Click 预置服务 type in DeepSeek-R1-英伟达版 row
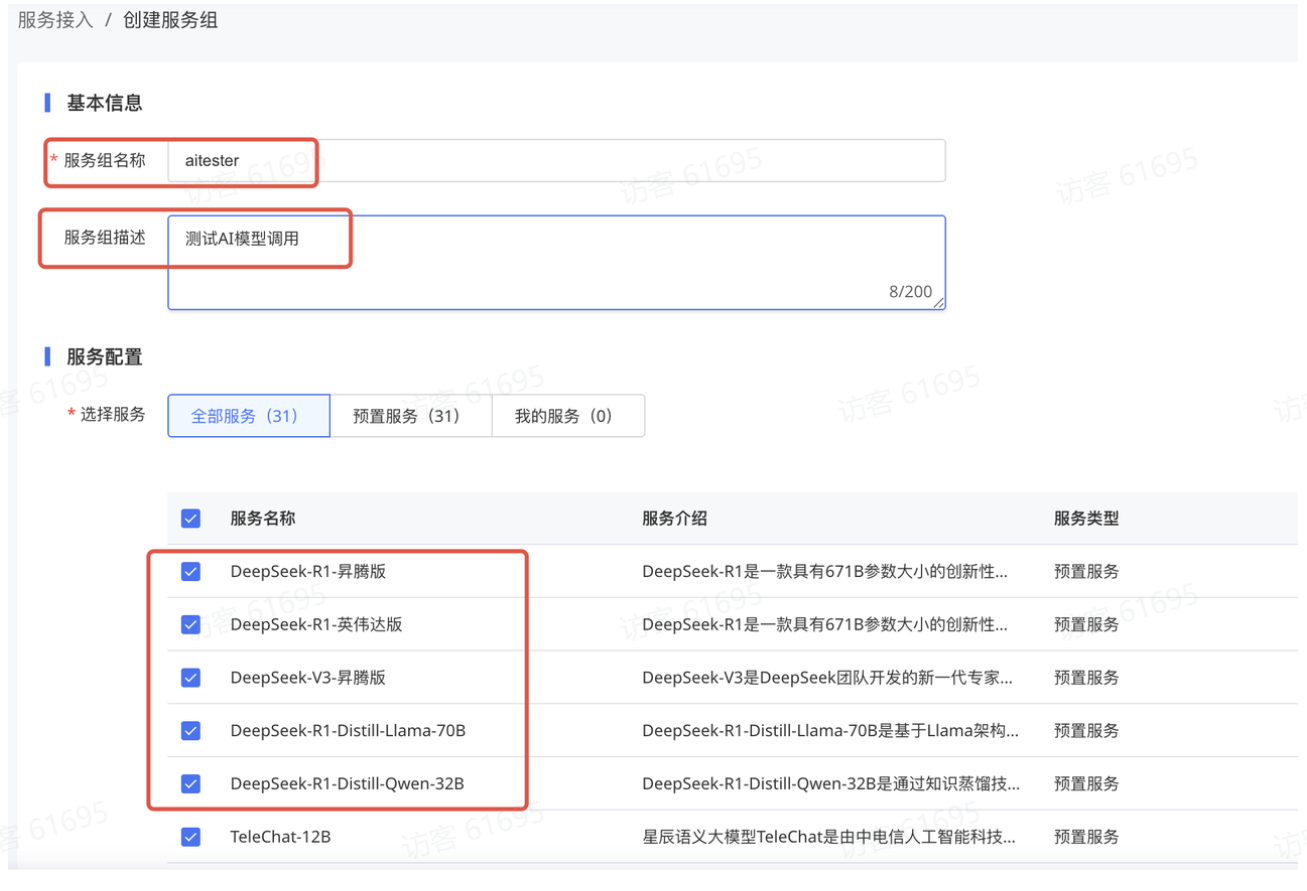The image size is (1307, 891). (x=1086, y=624)
